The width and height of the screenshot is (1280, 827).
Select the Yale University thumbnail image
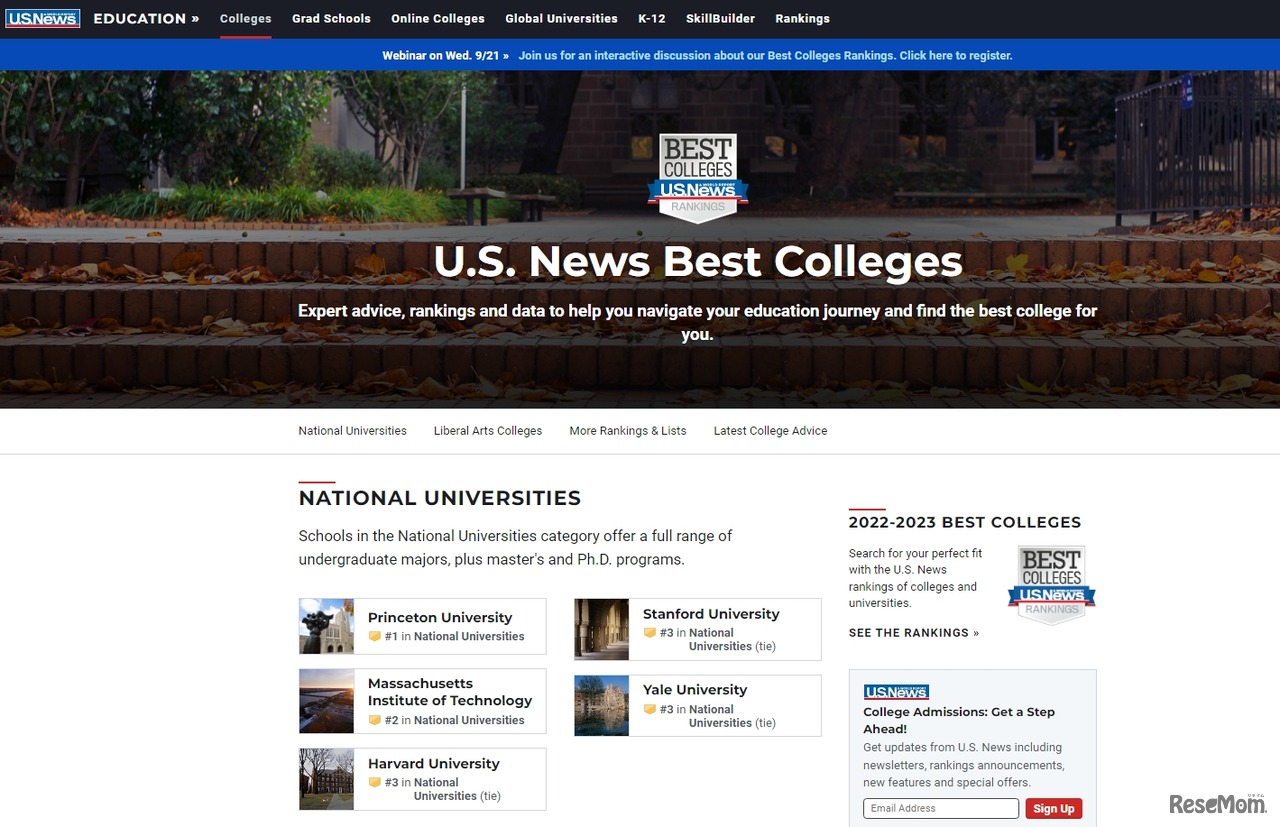[601, 706]
